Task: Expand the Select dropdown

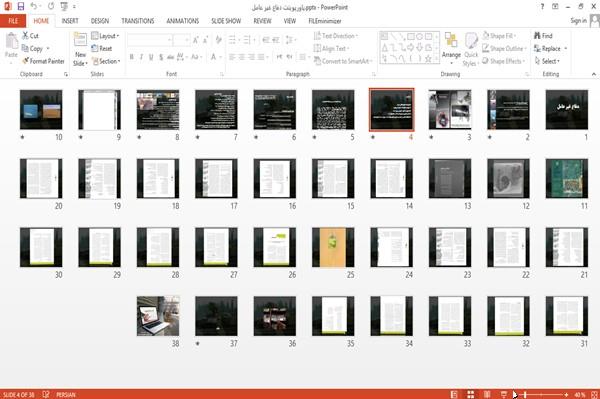Action: pos(547,61)
